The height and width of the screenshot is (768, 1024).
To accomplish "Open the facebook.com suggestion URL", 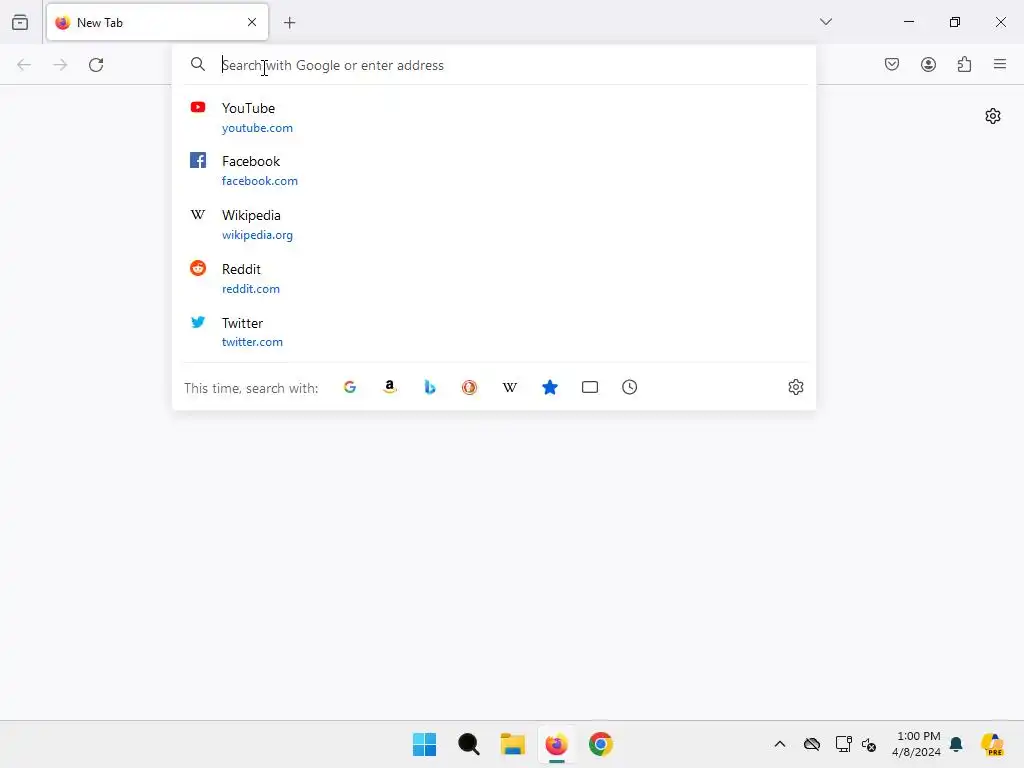I will pos(260,181).
